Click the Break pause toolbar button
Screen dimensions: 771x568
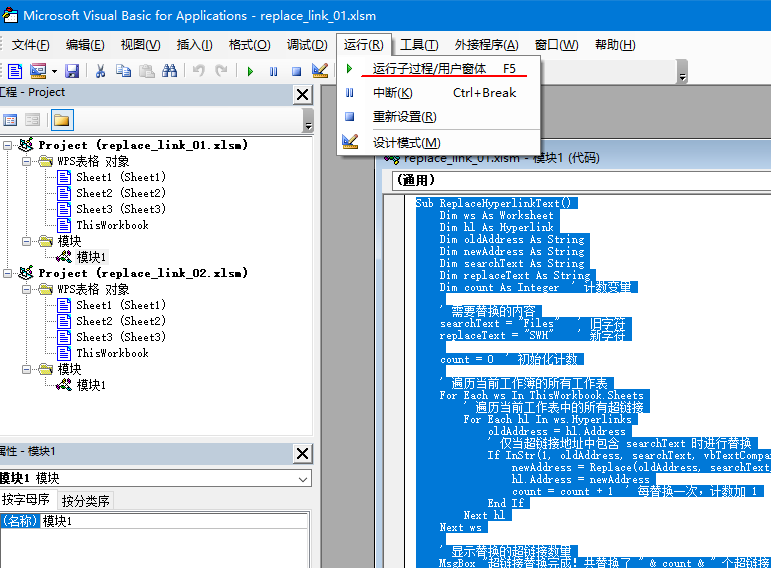pos(273,72)
